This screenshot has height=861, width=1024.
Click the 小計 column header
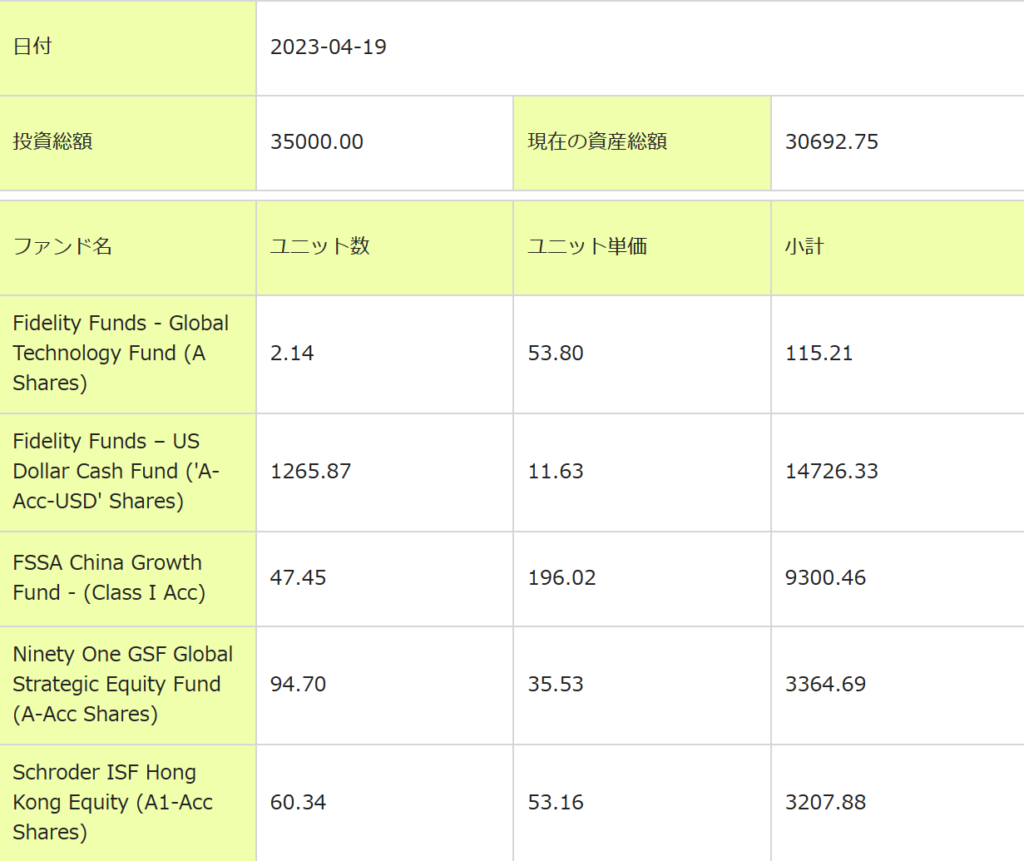point(804,247)
